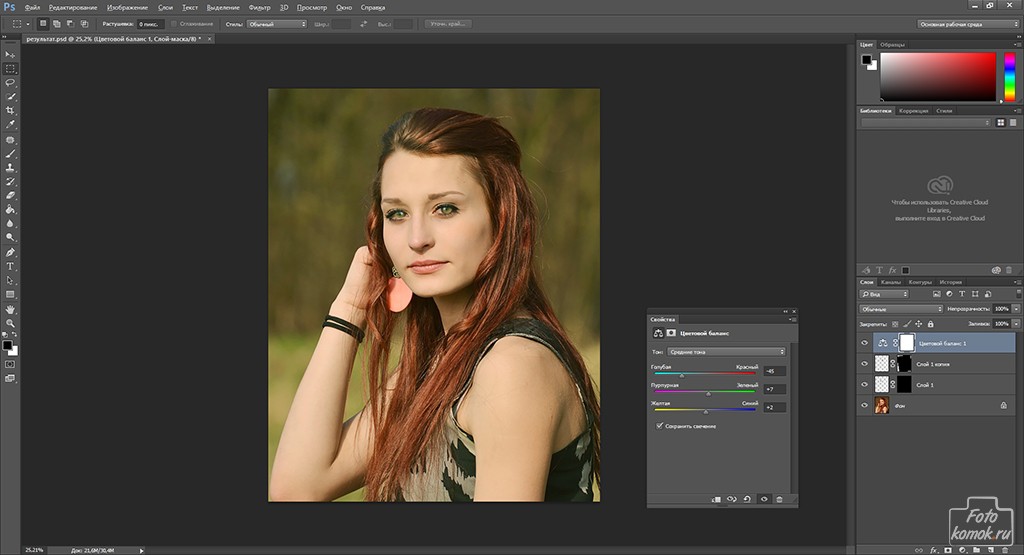
Task: Click the Растушевка input field
Action: tap(150, 24)
